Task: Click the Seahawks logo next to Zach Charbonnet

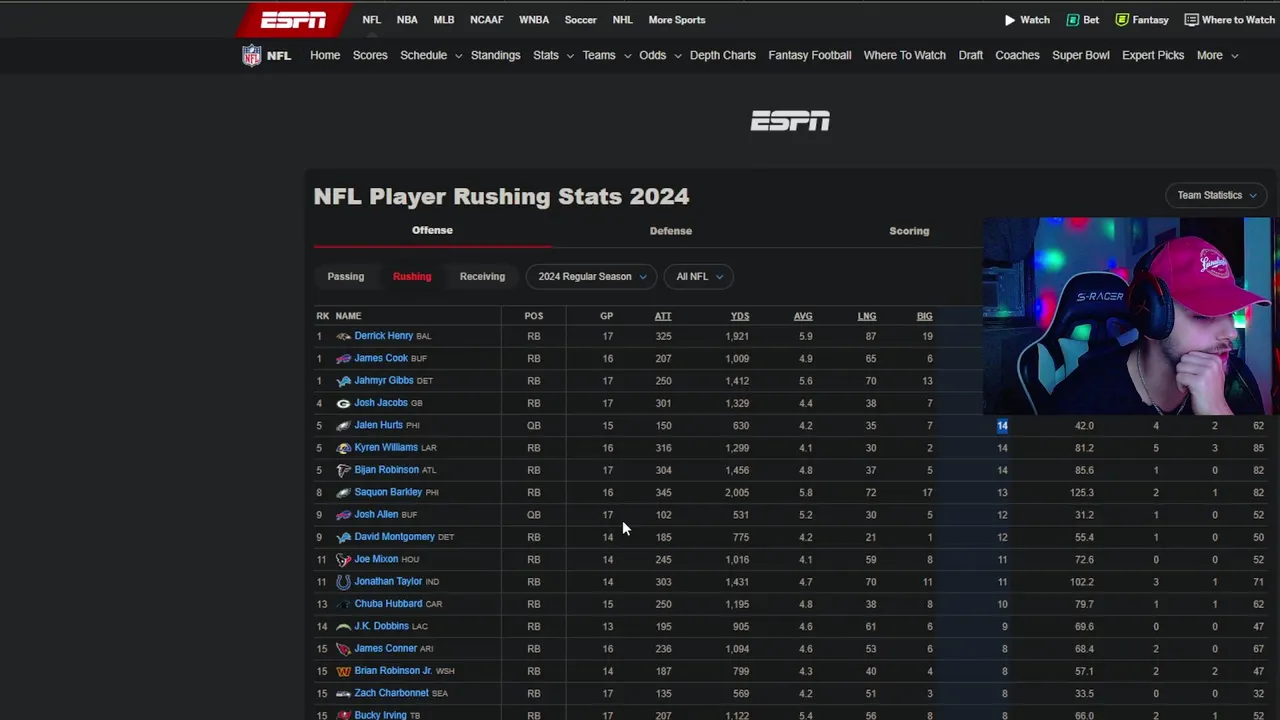Action: 343,693
